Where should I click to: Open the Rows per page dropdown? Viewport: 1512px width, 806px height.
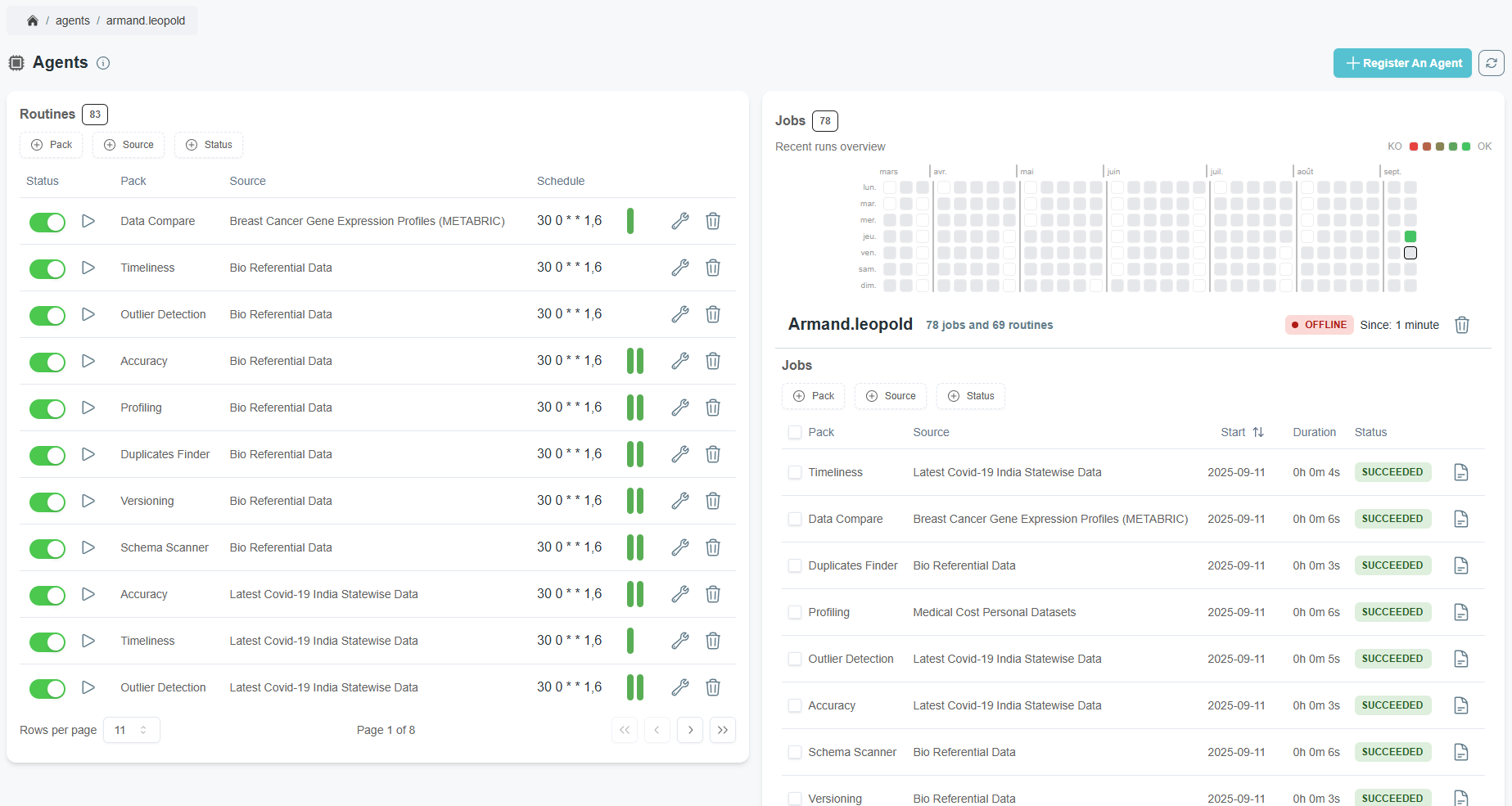coord(131,730)
